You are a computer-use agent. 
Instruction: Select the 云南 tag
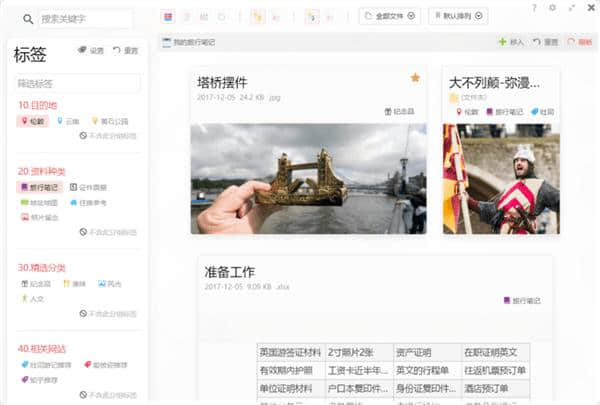[66, 121]
